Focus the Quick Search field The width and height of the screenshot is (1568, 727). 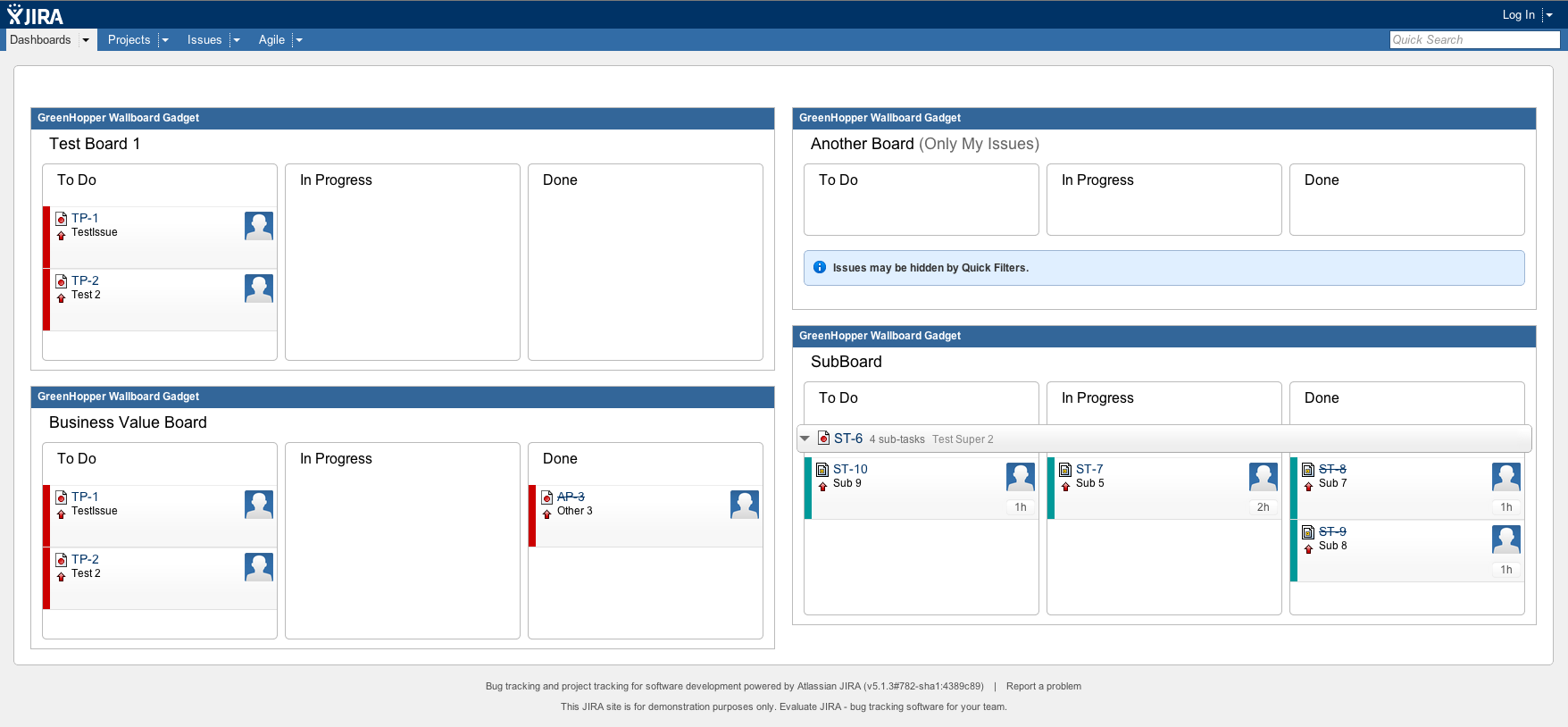[x=1473, y=39]
